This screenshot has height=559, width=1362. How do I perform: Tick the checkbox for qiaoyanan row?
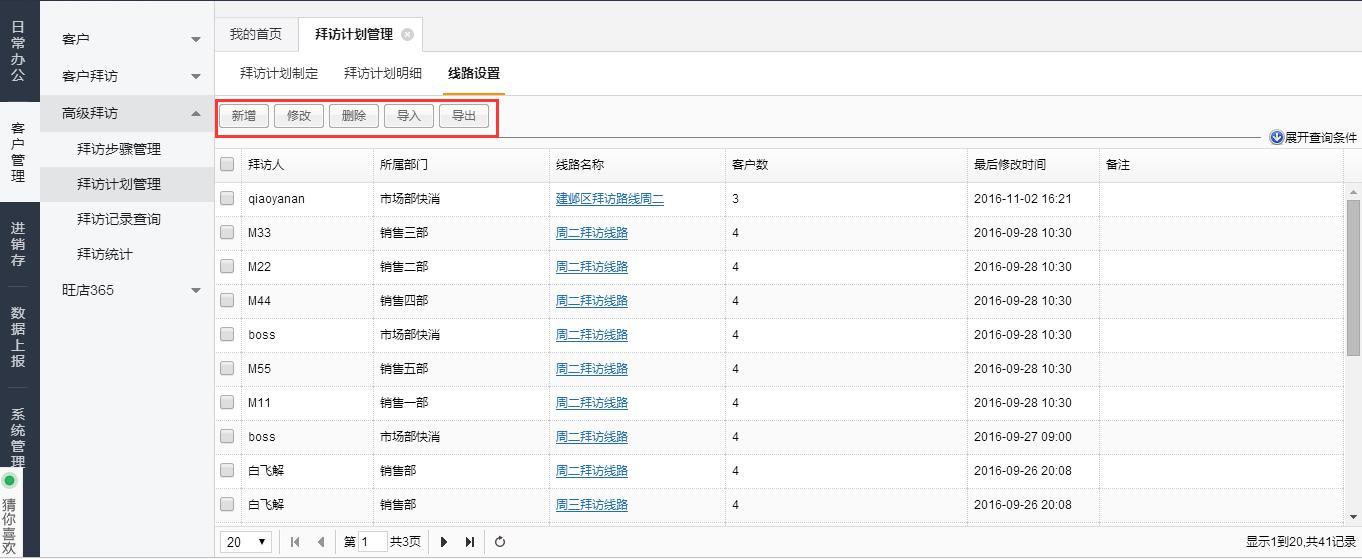click(227, 199)
